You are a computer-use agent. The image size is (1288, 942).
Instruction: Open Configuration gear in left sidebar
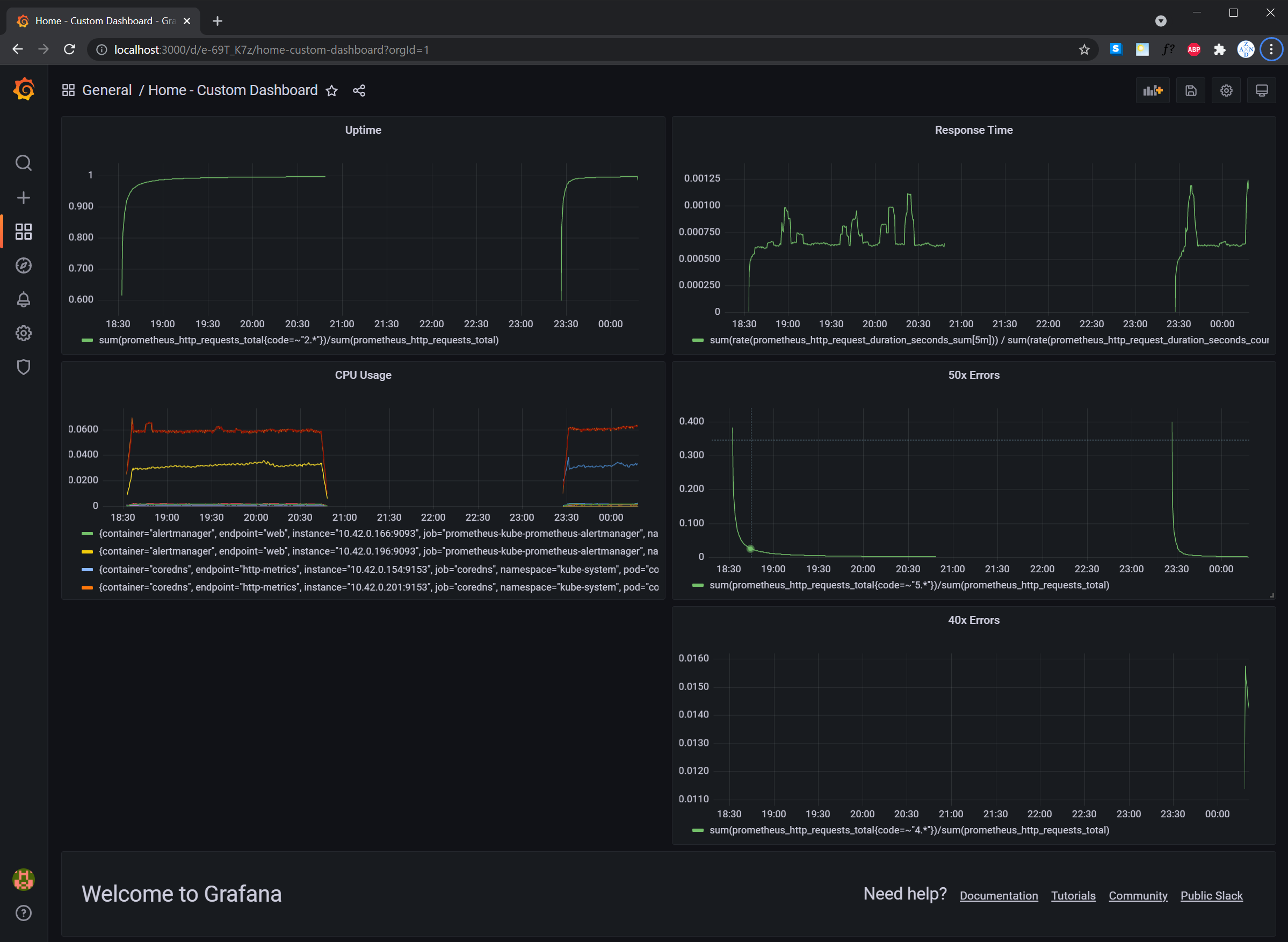(24, 333)
